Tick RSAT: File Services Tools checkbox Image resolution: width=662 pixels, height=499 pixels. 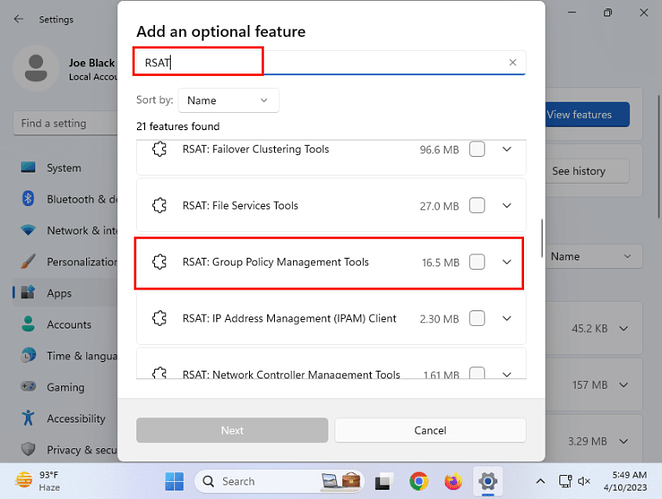tap(477, 206)
